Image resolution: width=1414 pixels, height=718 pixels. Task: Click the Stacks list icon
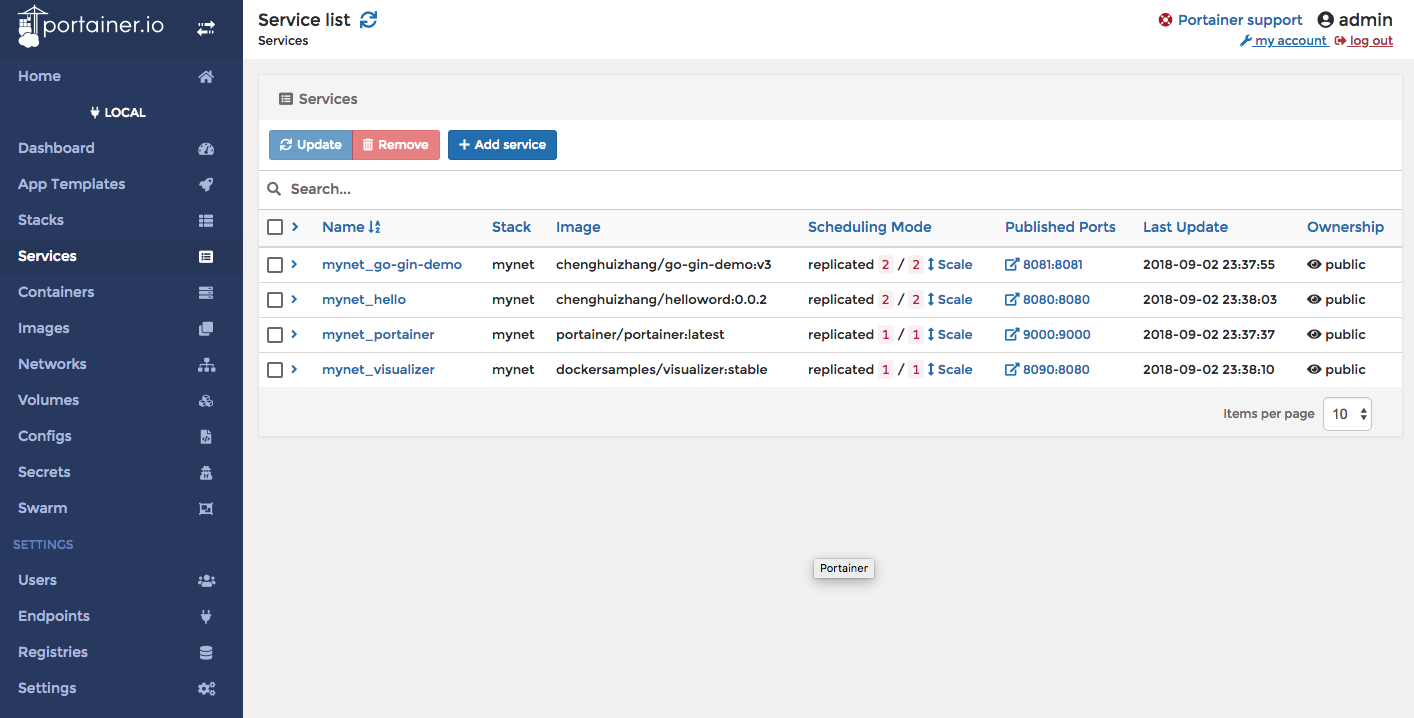click(x=206, y=221)
